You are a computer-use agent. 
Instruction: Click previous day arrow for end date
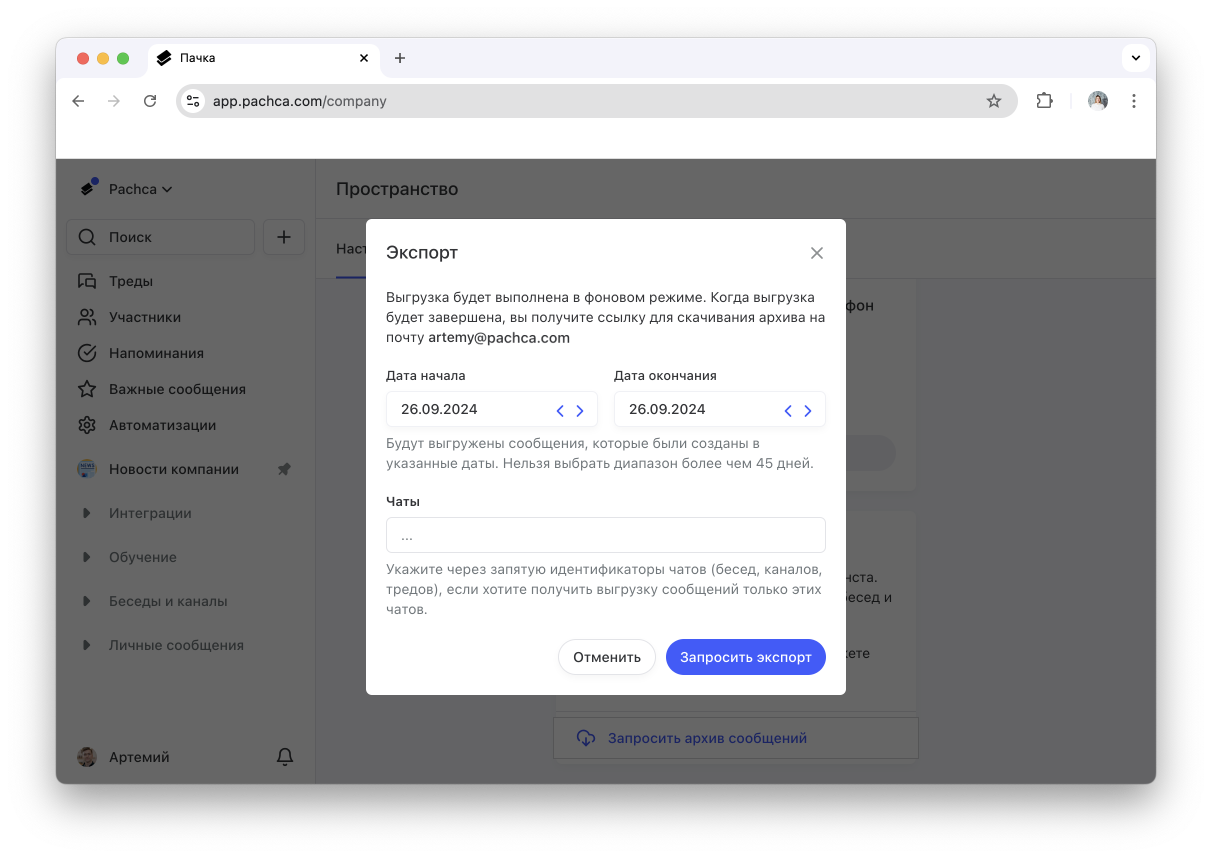[x=788, y=410]
